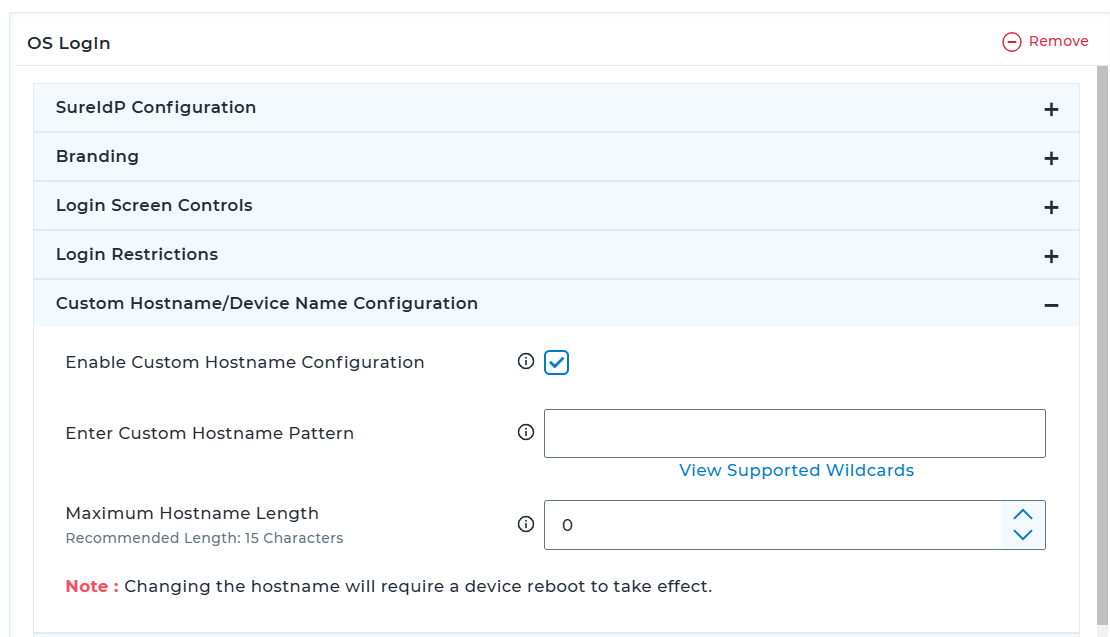Open the View Supported Wildcards link
The image size is (1110, 637).
[796, 470]
